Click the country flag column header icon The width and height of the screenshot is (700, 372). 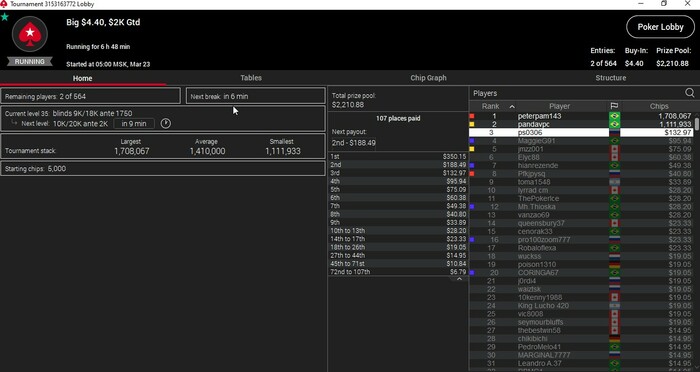pyautogui.click(x=614, y=106)
